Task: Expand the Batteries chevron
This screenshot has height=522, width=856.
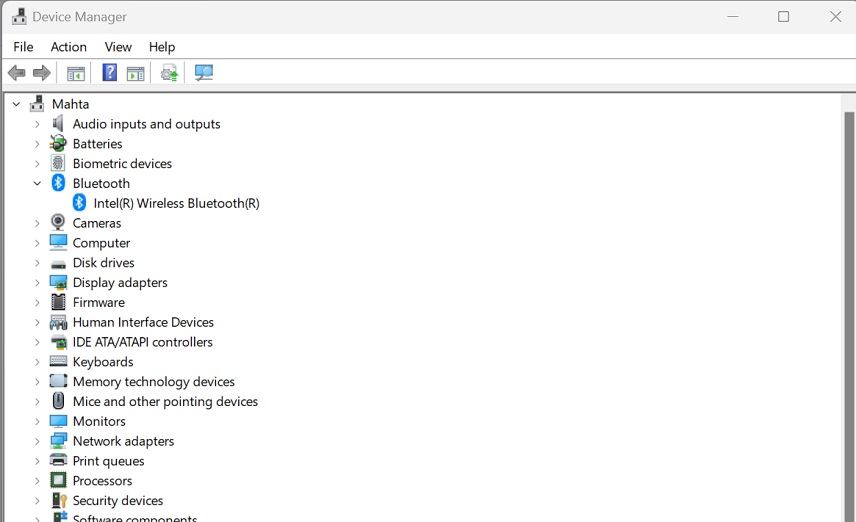Action: coord(37,144)
